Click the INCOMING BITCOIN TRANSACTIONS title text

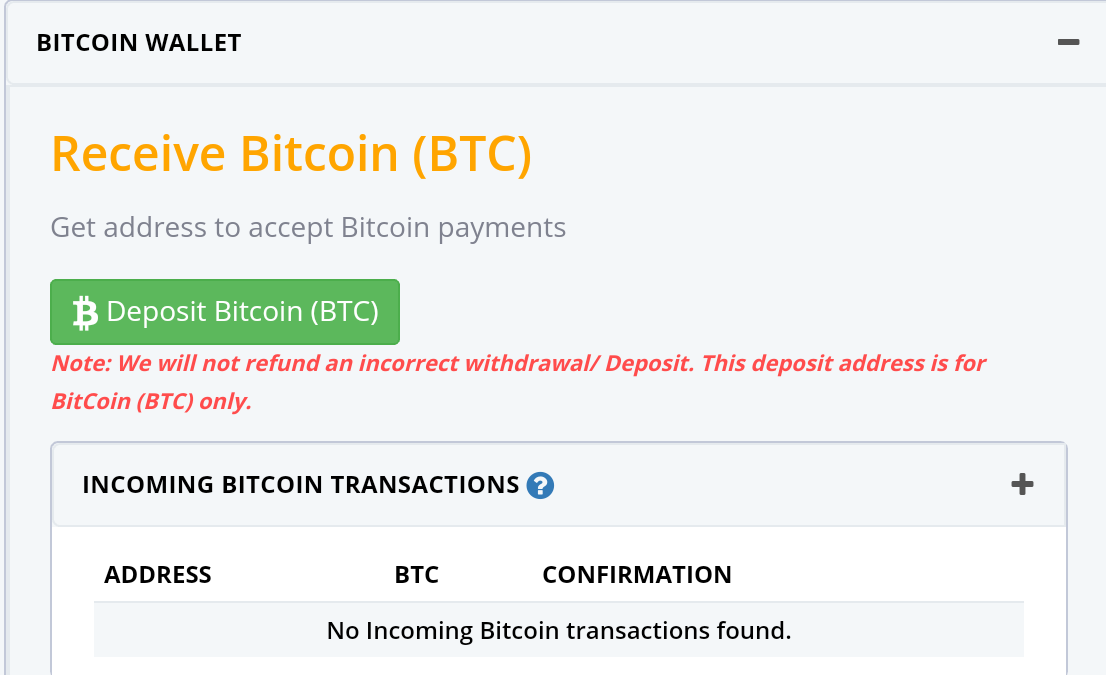point(300,485)
